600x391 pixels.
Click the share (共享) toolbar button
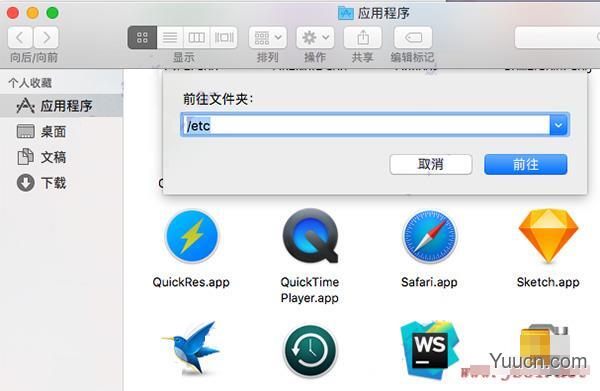point(363,37)
